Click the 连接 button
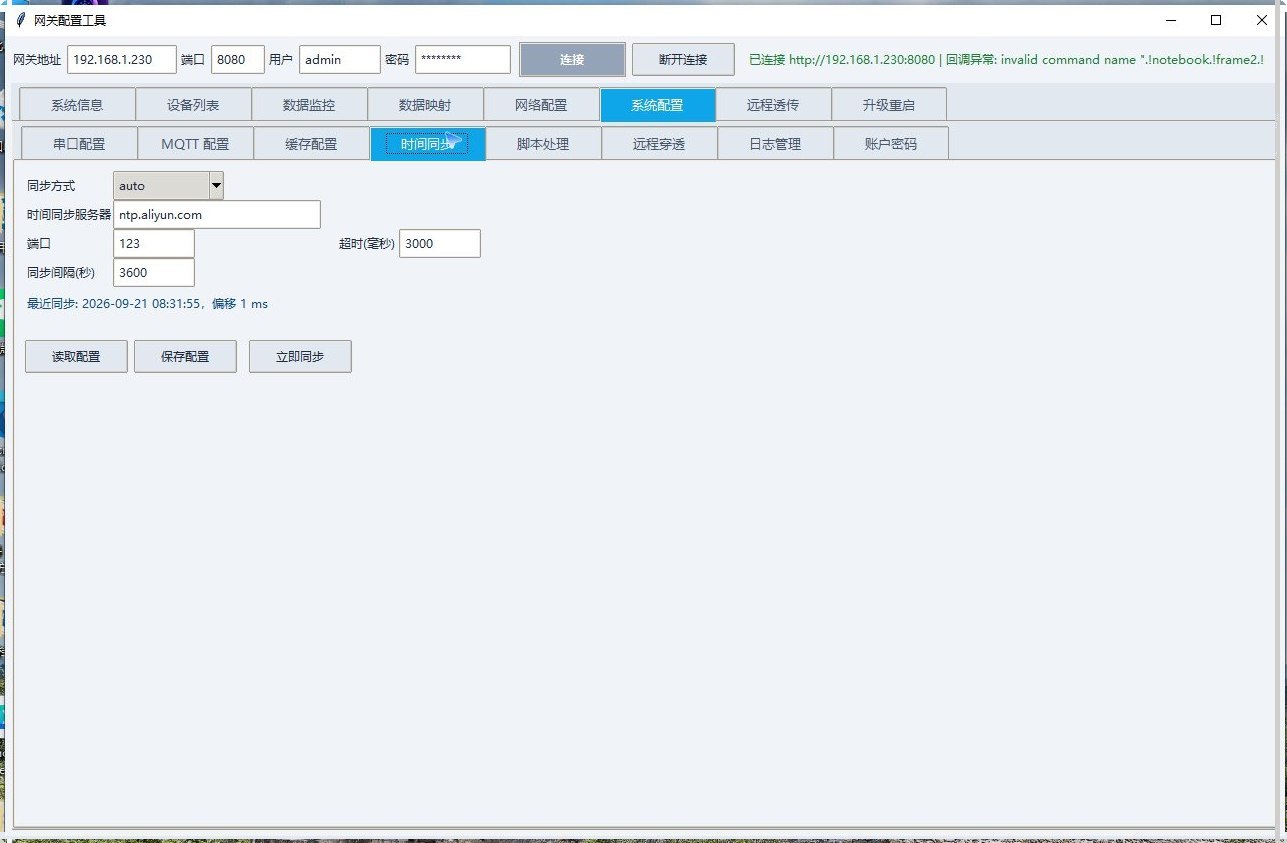The height and width of the screenshot is (843, 1287). (x=572, y=60)
